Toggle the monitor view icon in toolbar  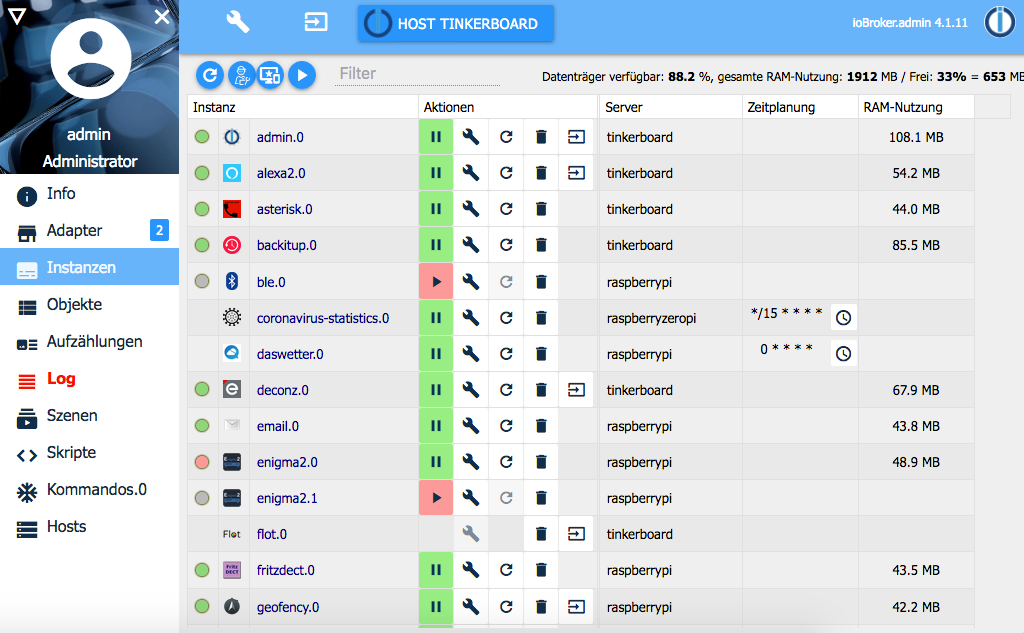270,76
